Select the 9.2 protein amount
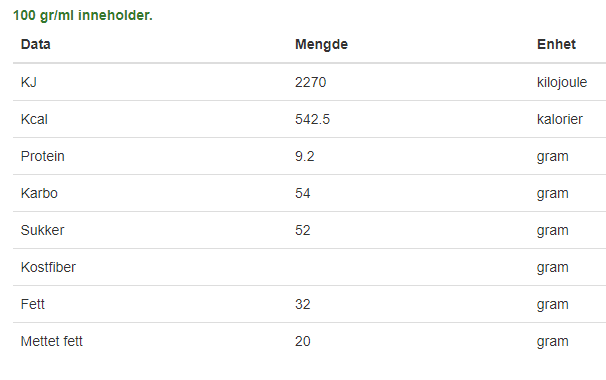This screenshot has width=606, height=380. click(305, 156)
